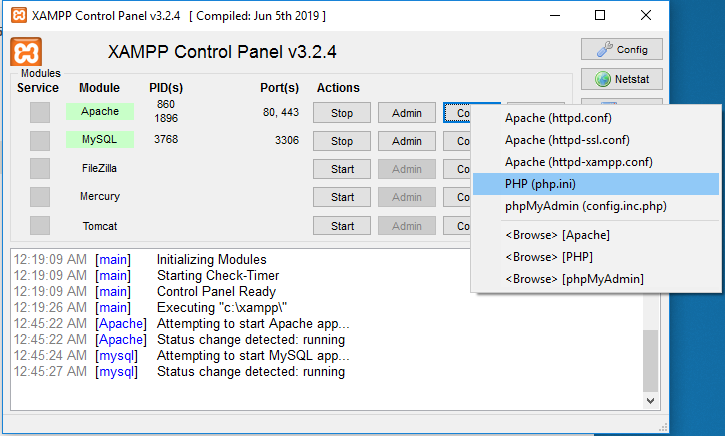Click the XAMPP title bar icon

(x=19, y=15)
